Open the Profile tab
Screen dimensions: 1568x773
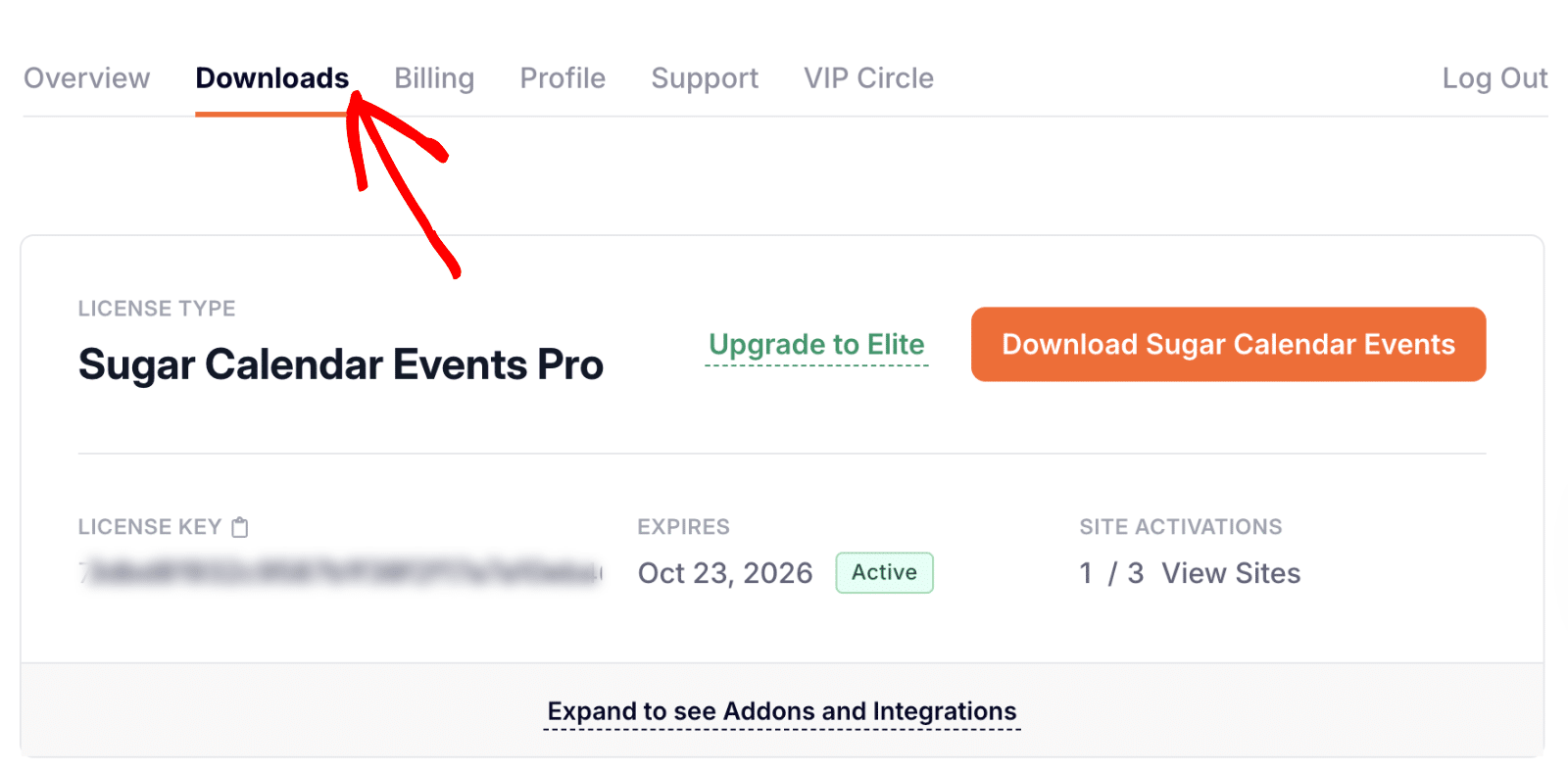click(563, 78)
